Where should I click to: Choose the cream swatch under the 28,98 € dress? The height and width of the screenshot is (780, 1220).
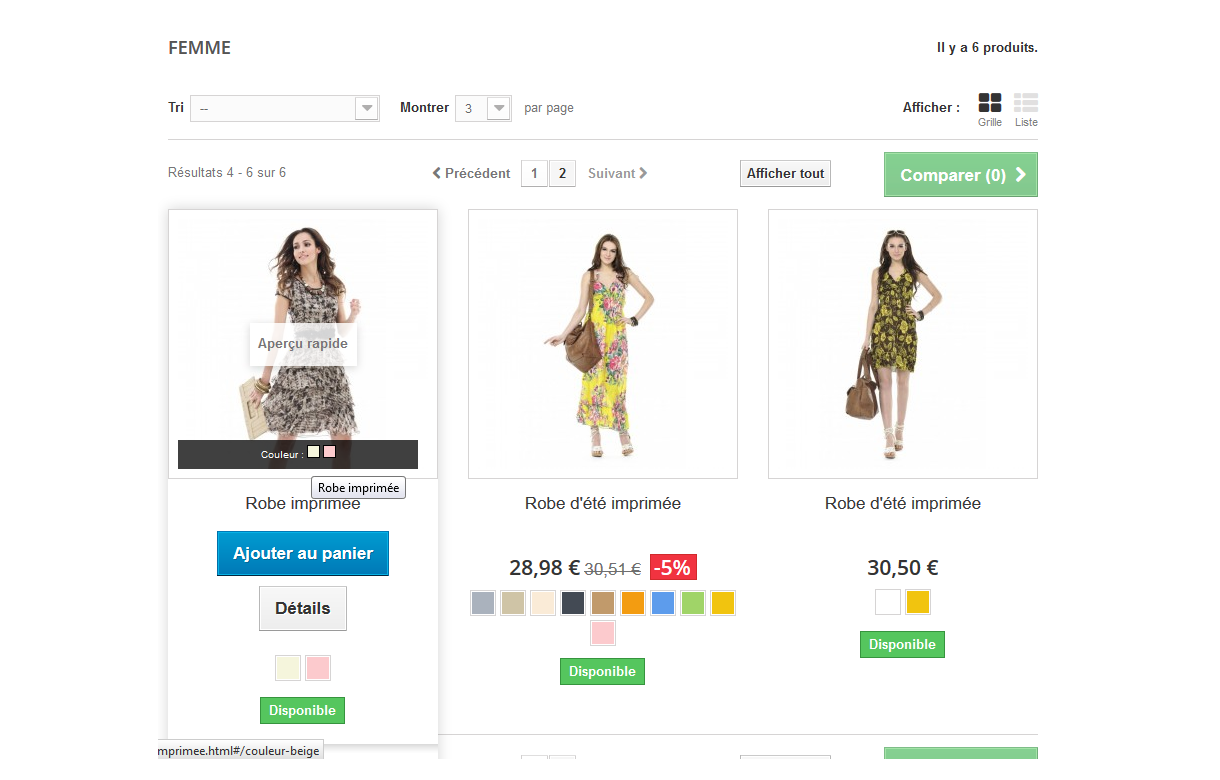pos(543,603)
